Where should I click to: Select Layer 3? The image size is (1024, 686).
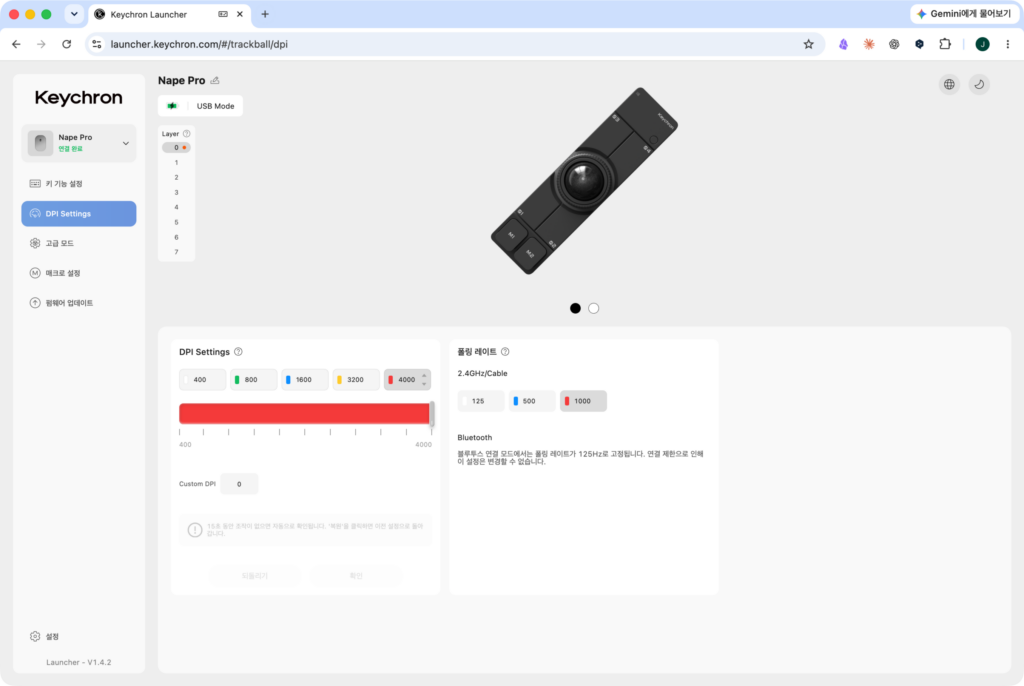[176, 193]
